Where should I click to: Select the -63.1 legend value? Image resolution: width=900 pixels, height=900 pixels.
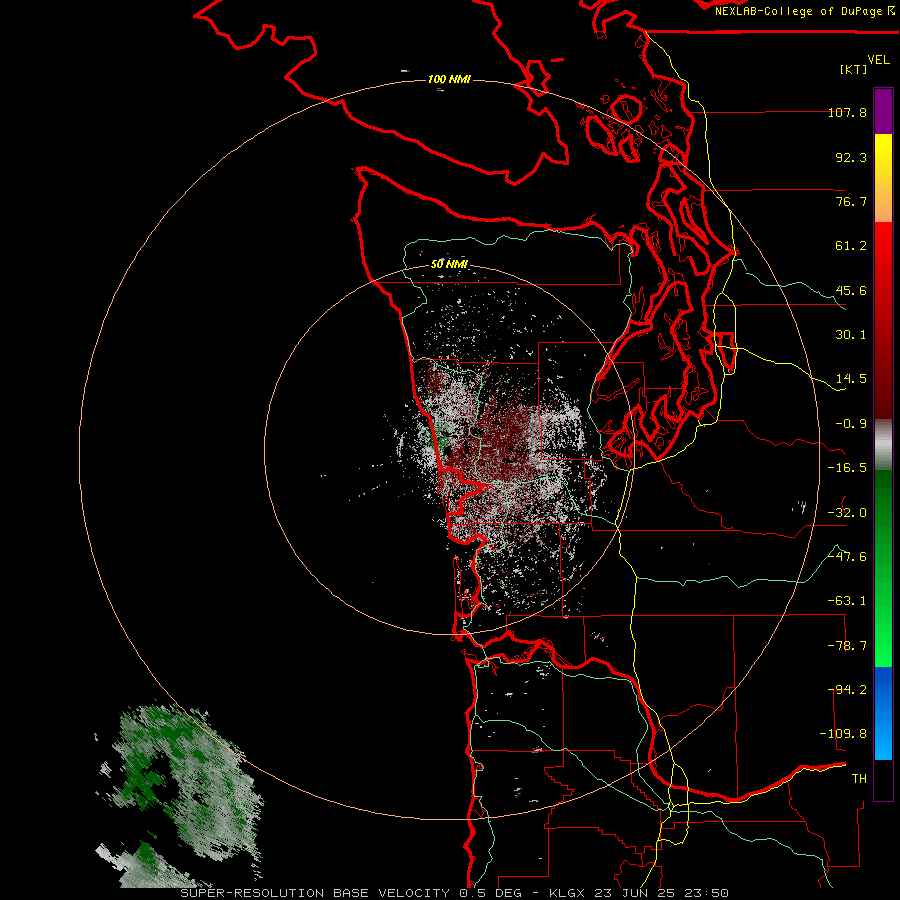click(847, 601)
